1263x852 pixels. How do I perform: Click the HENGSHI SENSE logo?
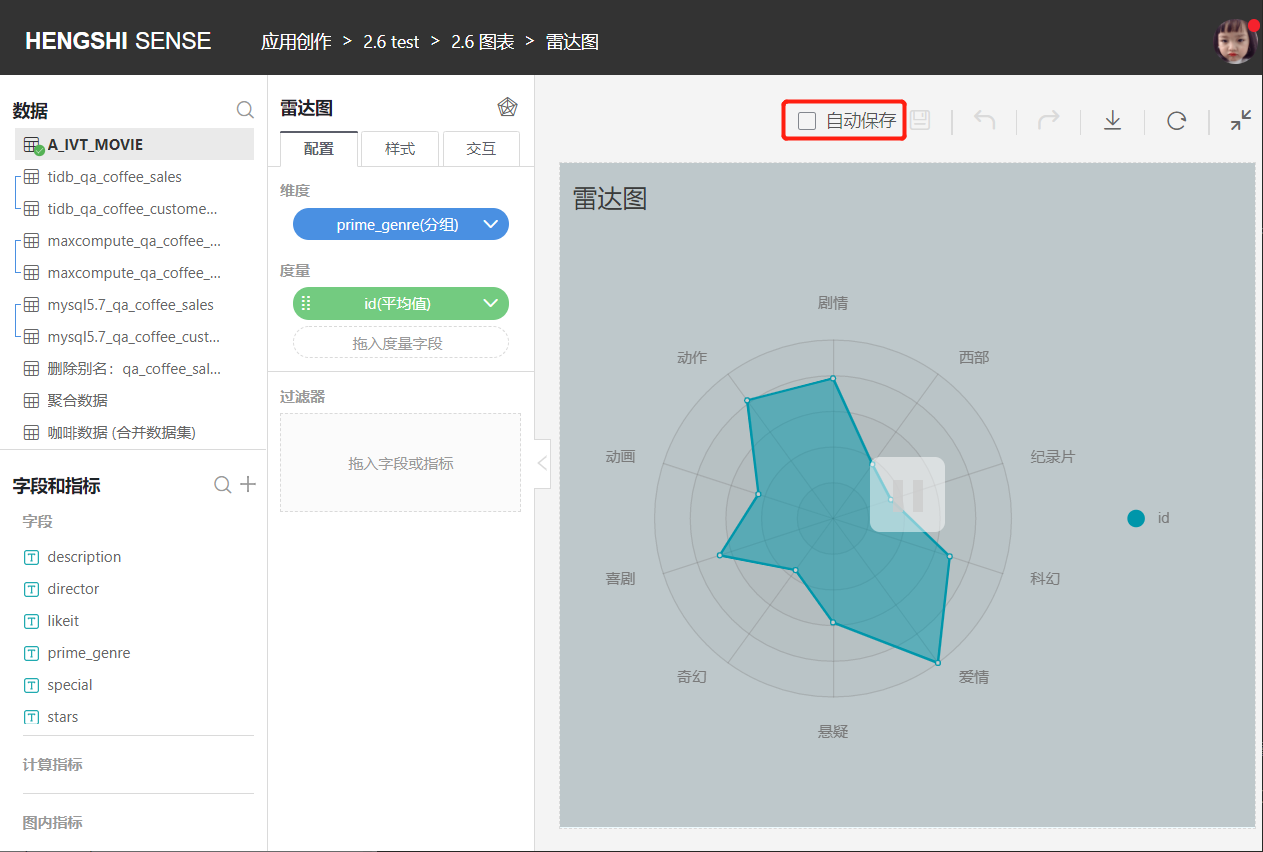[x=118, y=41]
